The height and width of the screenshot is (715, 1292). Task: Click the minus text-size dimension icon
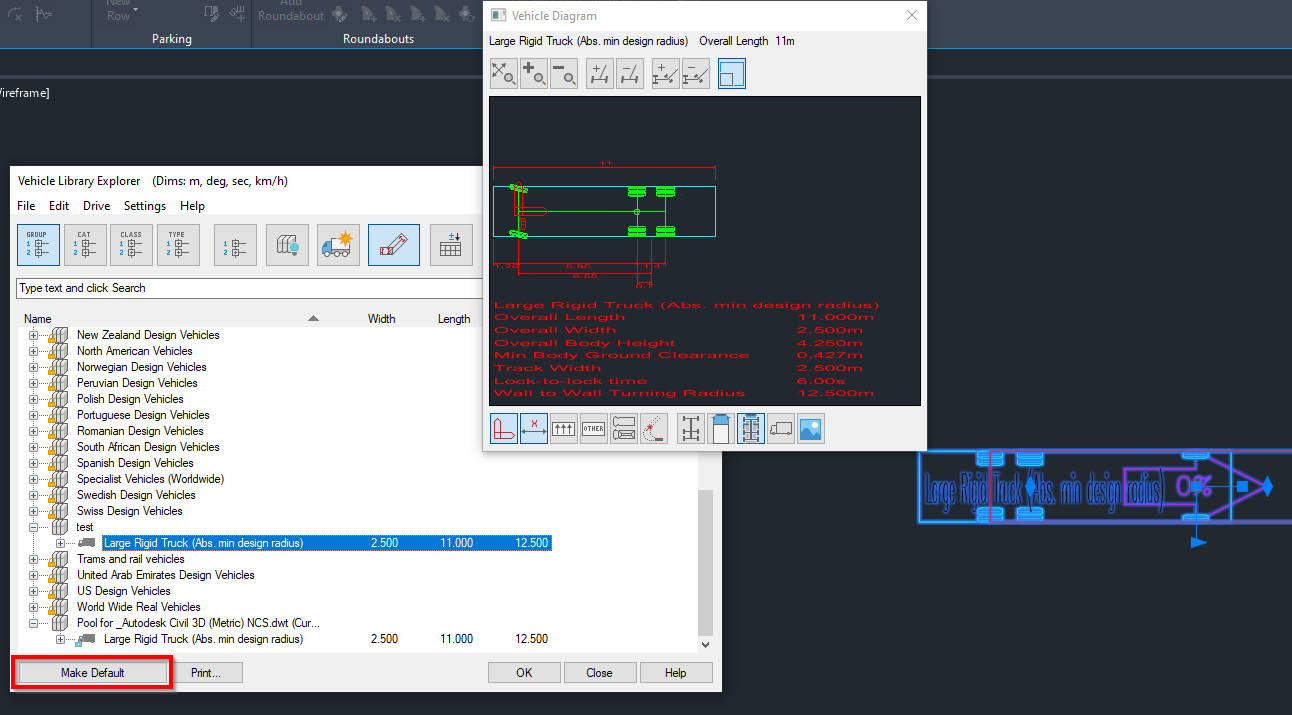click(696, 74)
